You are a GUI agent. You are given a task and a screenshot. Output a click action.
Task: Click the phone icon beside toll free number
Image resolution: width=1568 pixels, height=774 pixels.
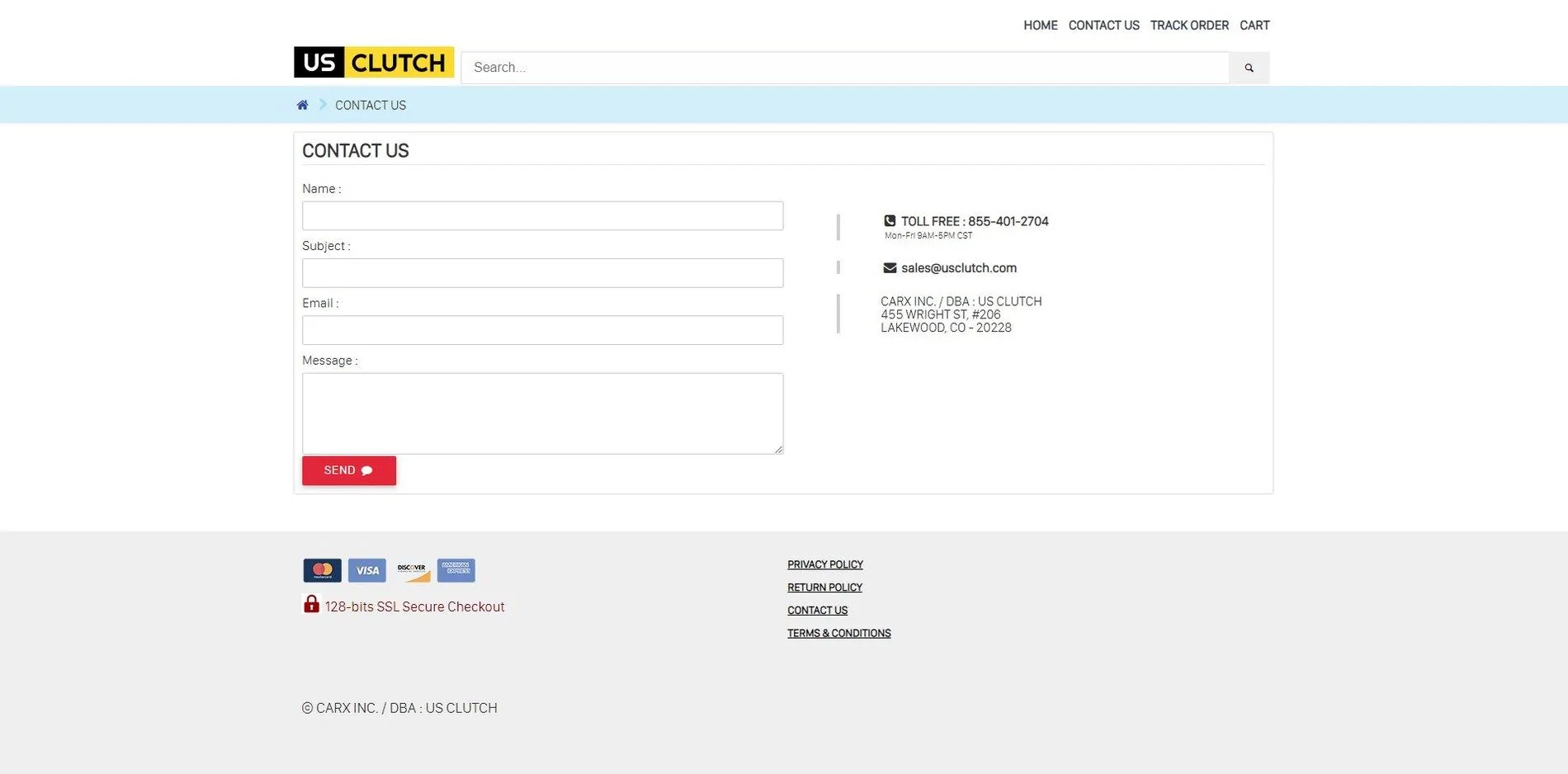pos(890,221)
